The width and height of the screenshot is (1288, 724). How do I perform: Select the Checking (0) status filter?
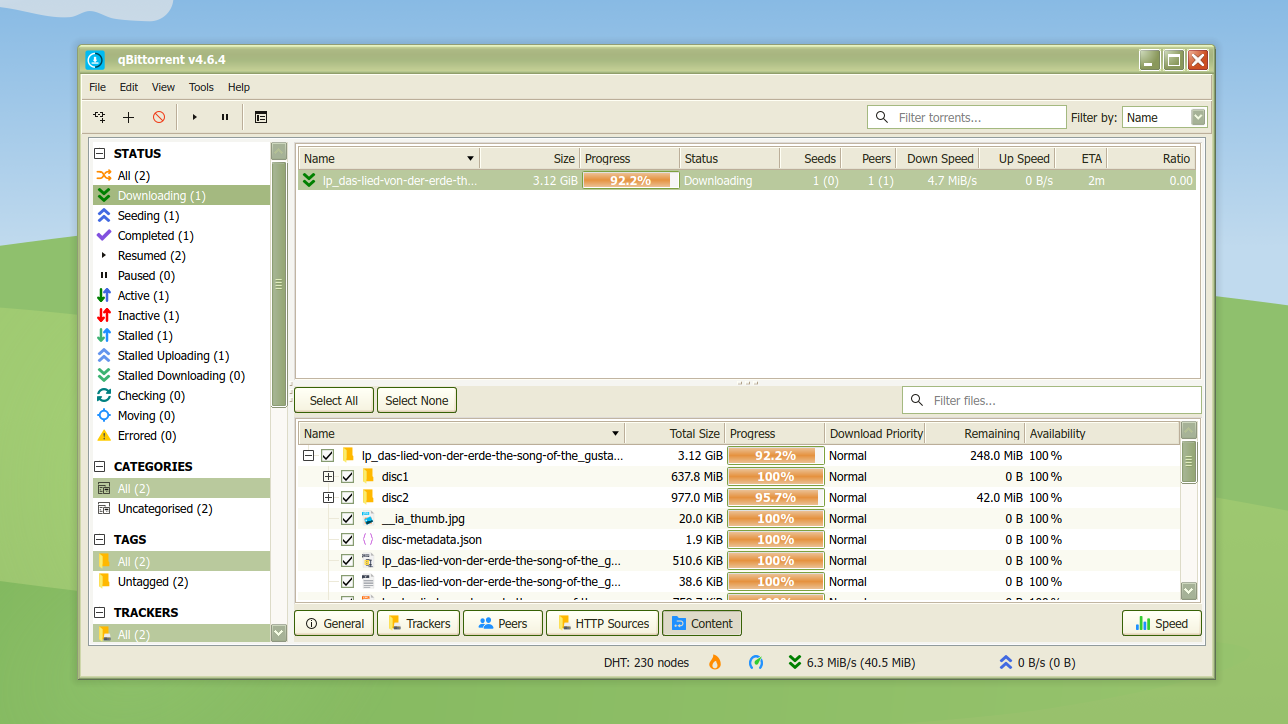pyautogui.click(x=181, y=396)
